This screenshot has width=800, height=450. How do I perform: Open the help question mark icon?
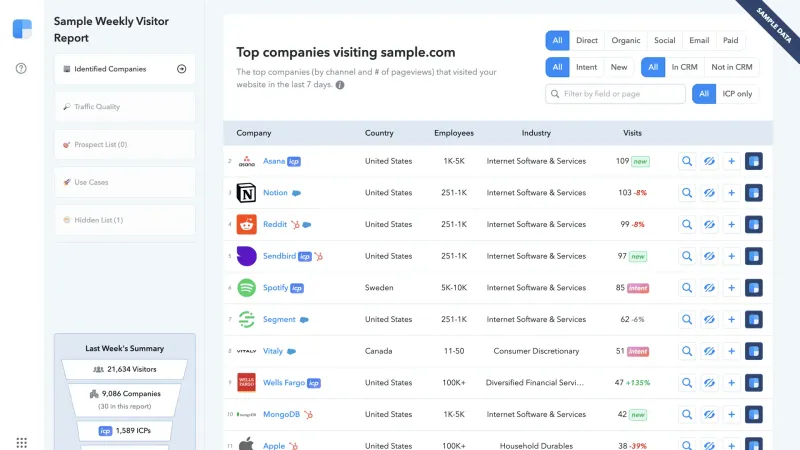click(21, 68)
